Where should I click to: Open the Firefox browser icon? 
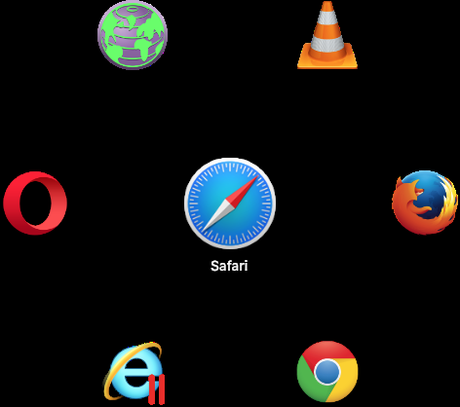(x=424, y=202)
